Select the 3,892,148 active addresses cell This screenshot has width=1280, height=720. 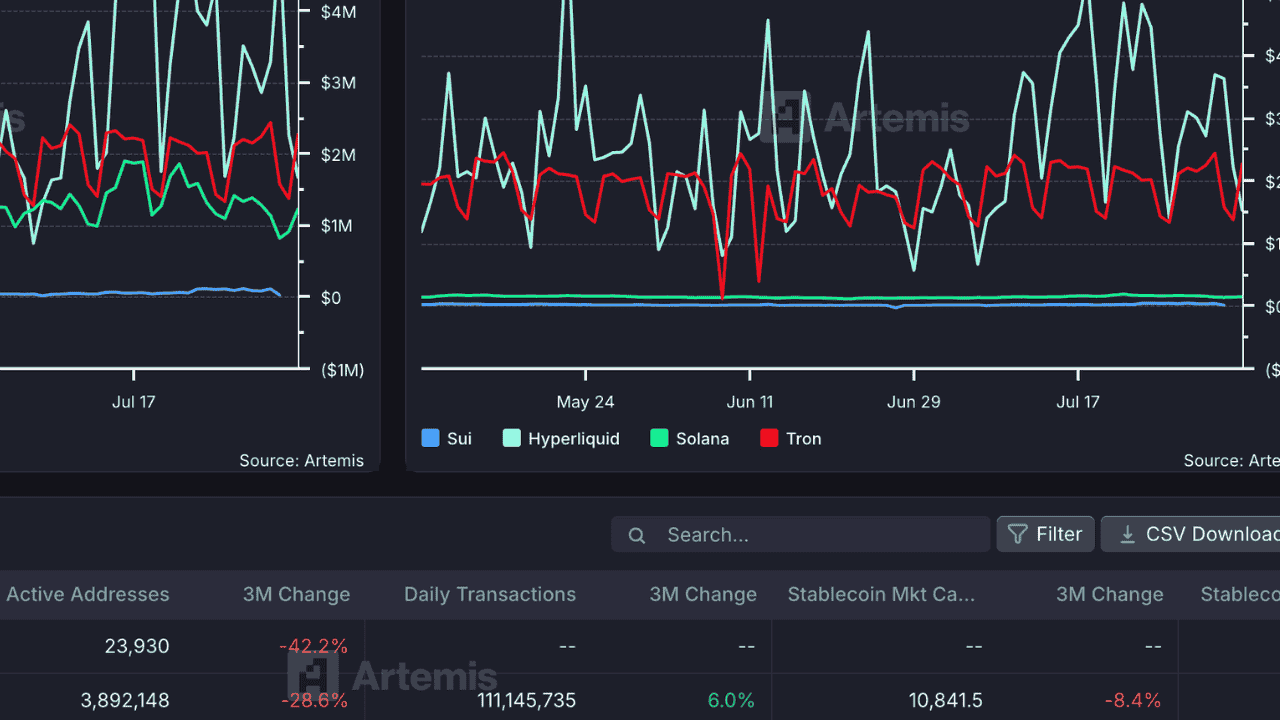[x=125, y=700]
